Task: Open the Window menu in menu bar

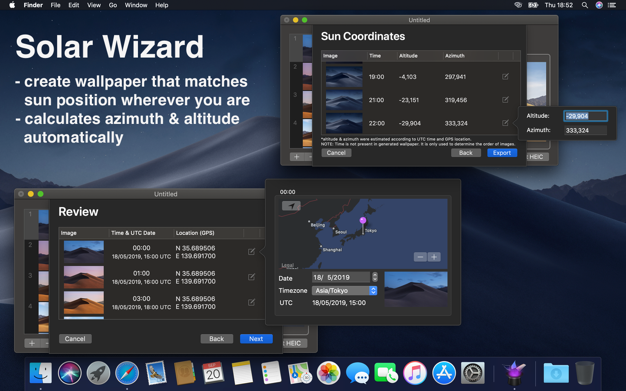Action: click(136, 5)
